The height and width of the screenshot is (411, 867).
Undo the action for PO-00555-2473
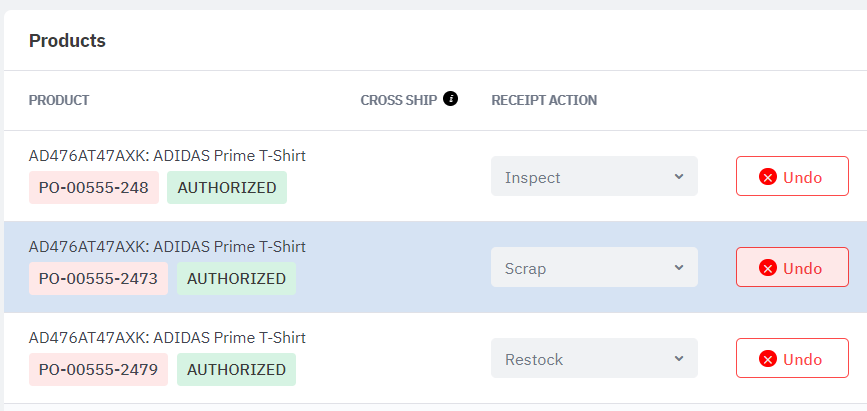point(792,267)
